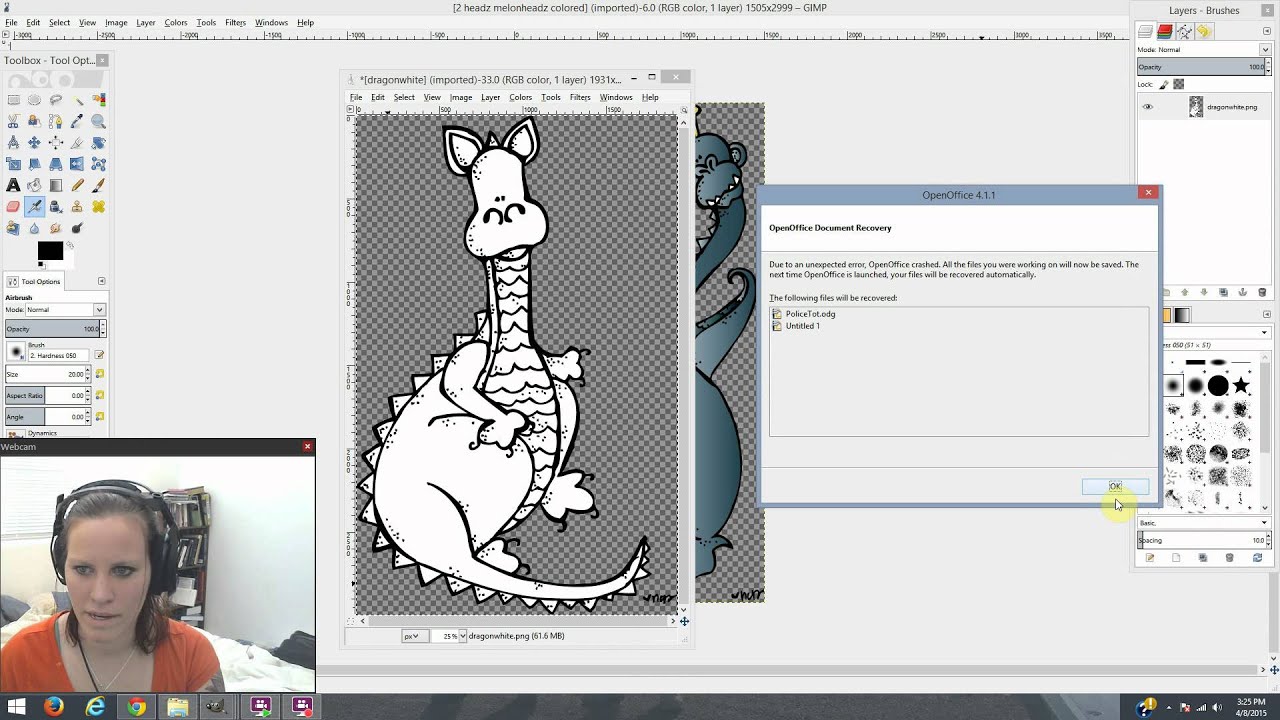The width and height of the screenshot is (1280, 720).
Task: Select the Ellipse Select tool
Action: tap(34, 100)
